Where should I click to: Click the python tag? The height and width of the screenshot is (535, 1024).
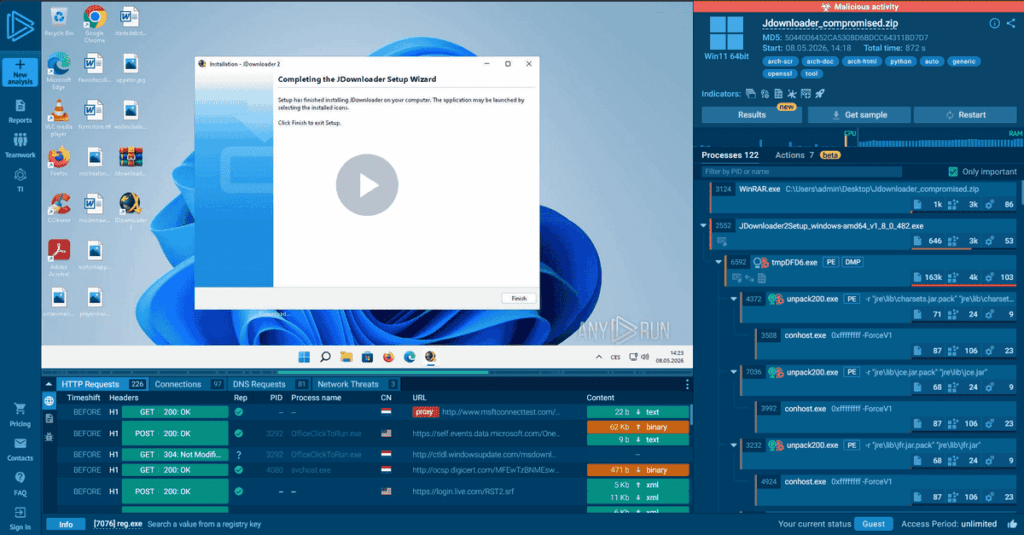click(x=901, y=61)
